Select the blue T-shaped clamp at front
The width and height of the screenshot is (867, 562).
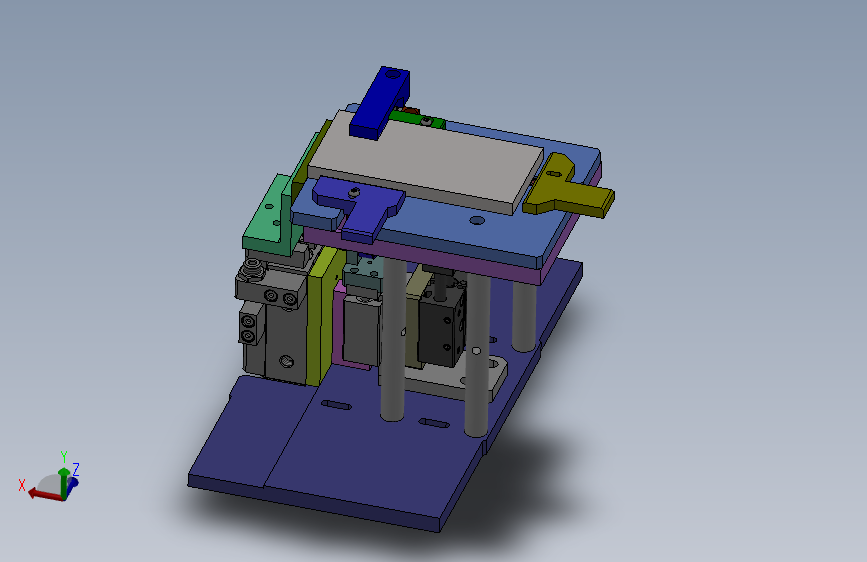click(360, 207)
